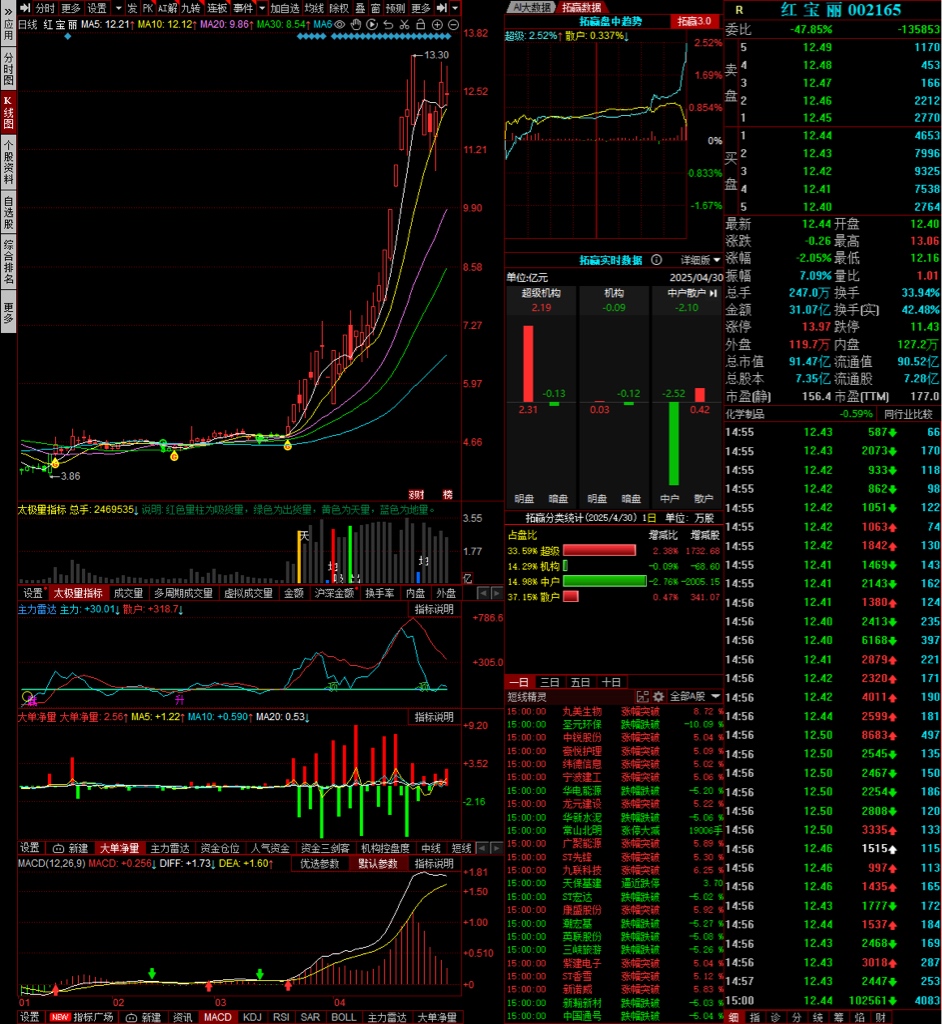Open the AI解 analysis tool
942x1024 pixels.
coord(167,8)
